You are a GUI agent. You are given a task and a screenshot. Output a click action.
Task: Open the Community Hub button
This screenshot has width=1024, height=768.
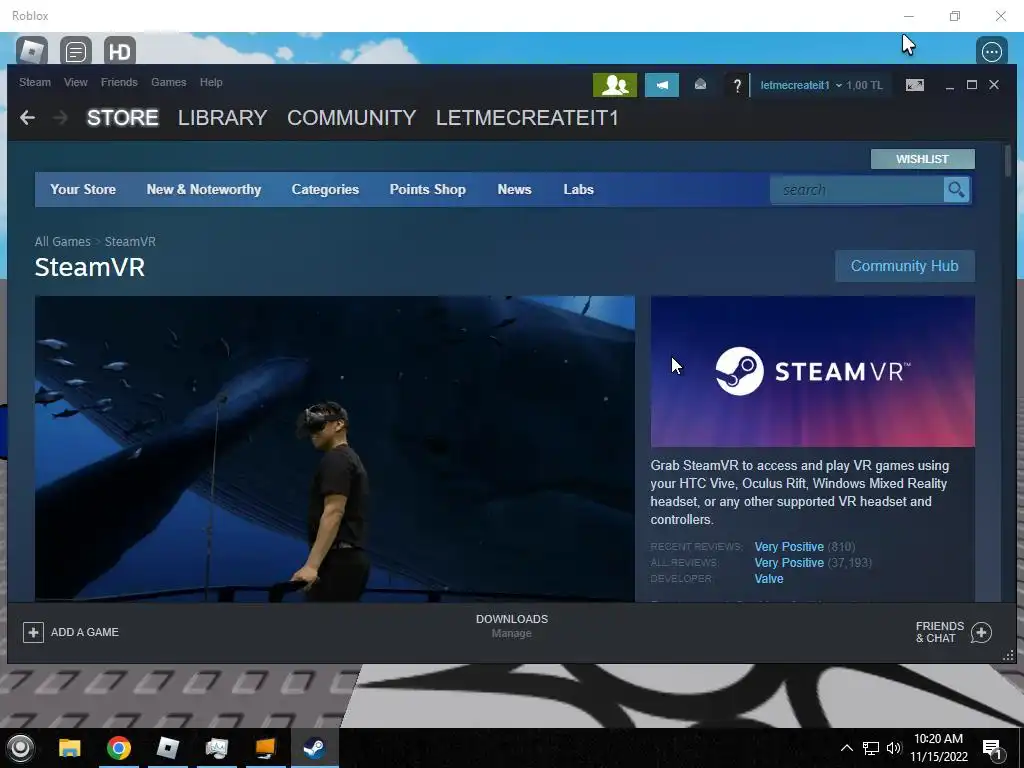904,266
